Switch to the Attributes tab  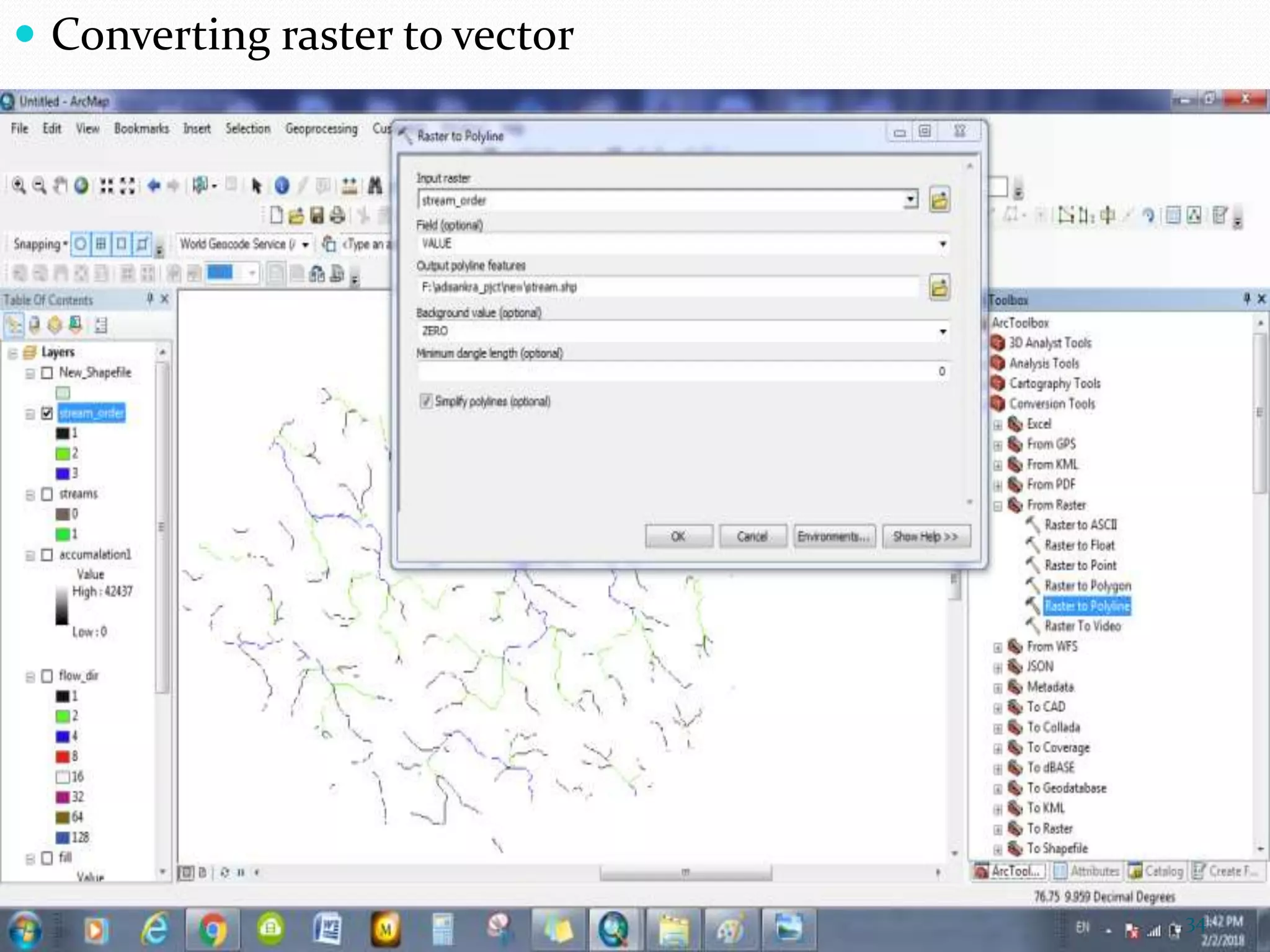tap(1087, 871)
